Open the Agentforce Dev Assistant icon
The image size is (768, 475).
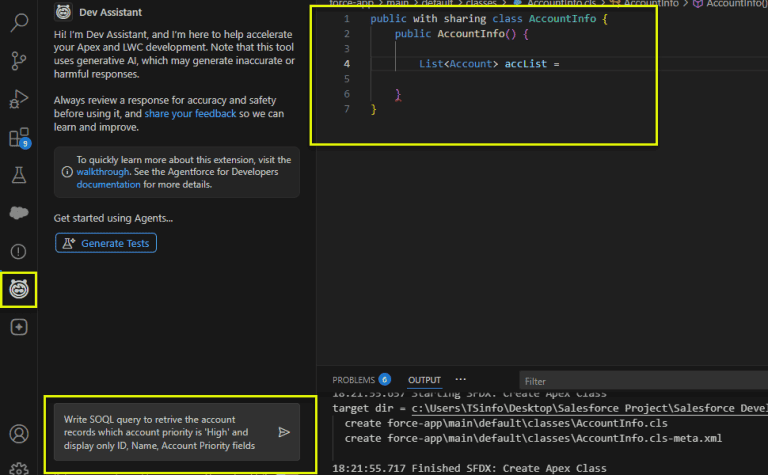[x=19, y=289]
